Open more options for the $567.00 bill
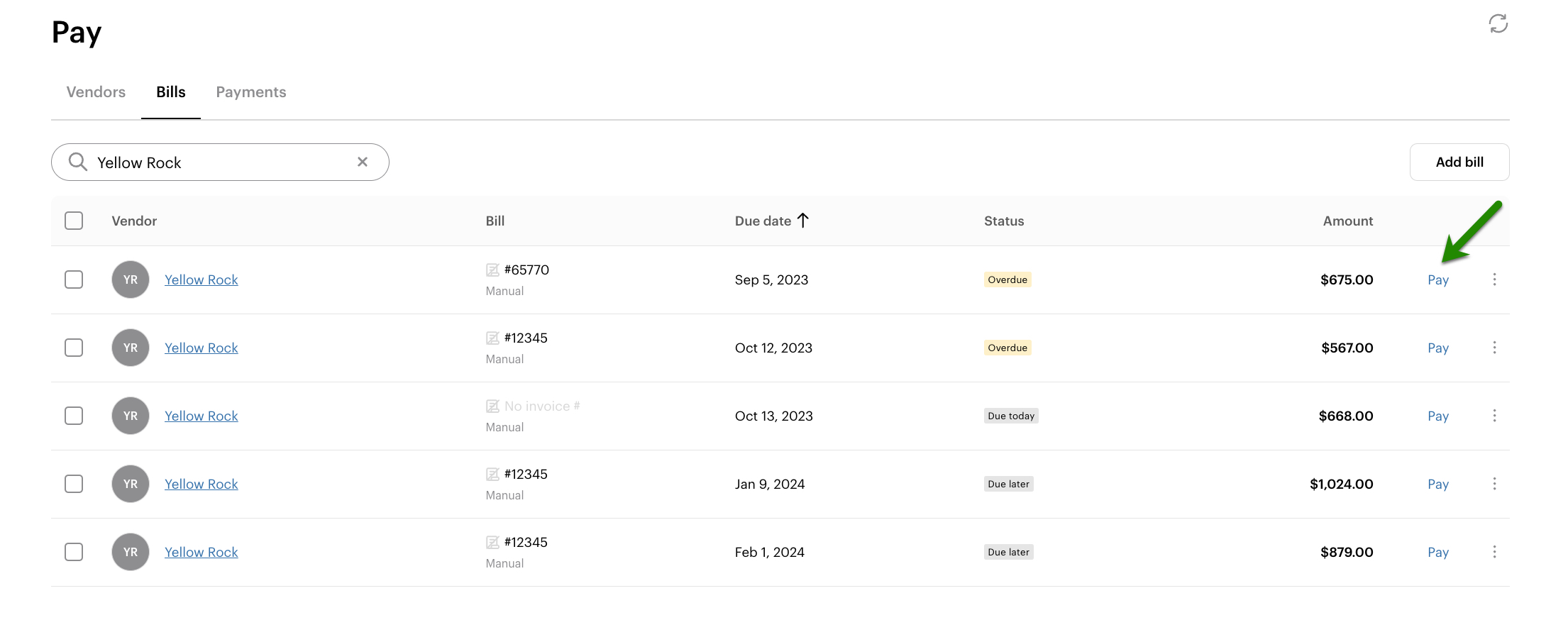Screen dimensions: 1568x620 (x=1494, y=348)
